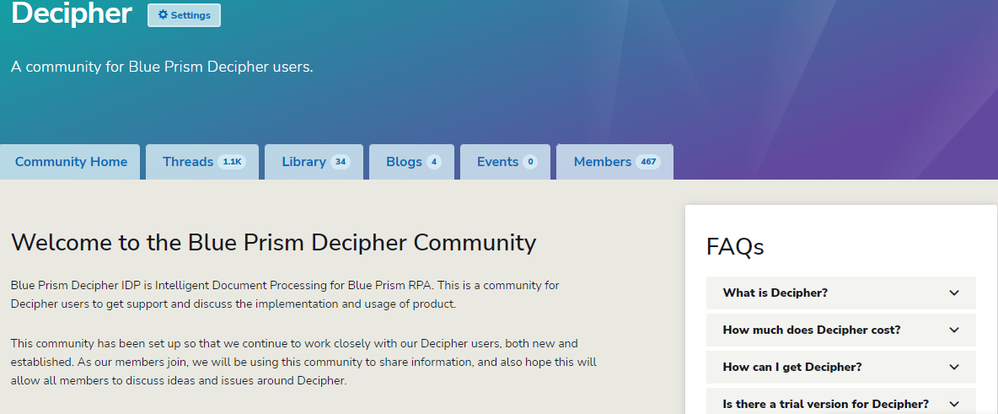This screenshot has width=998, height=414.
Task: Open the Community Home tab
Action: click(x=71, y=162)
